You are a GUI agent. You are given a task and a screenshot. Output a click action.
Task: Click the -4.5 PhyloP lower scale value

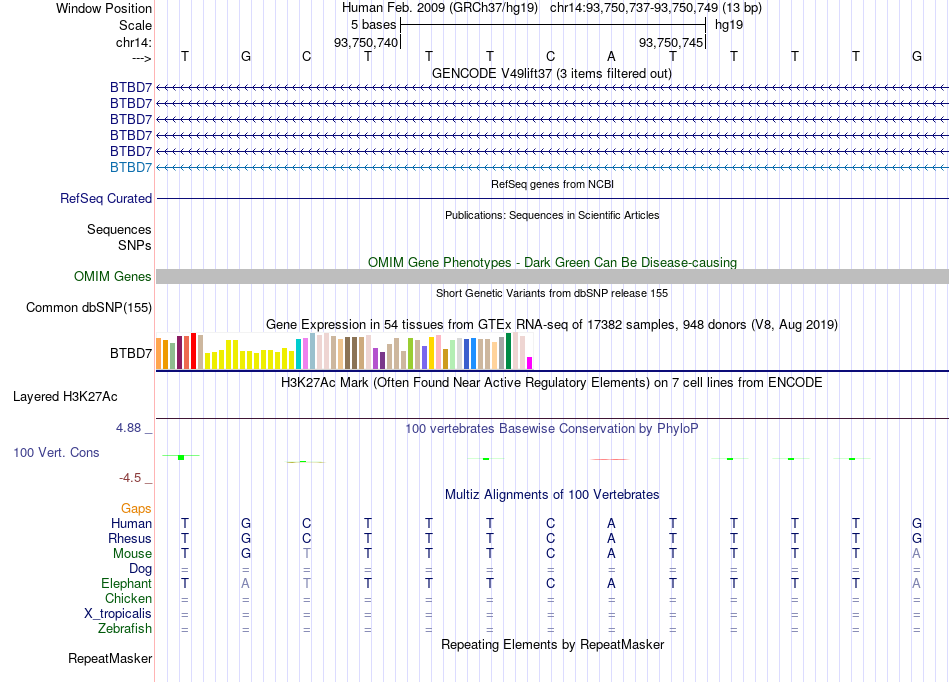tap(130, 478)
